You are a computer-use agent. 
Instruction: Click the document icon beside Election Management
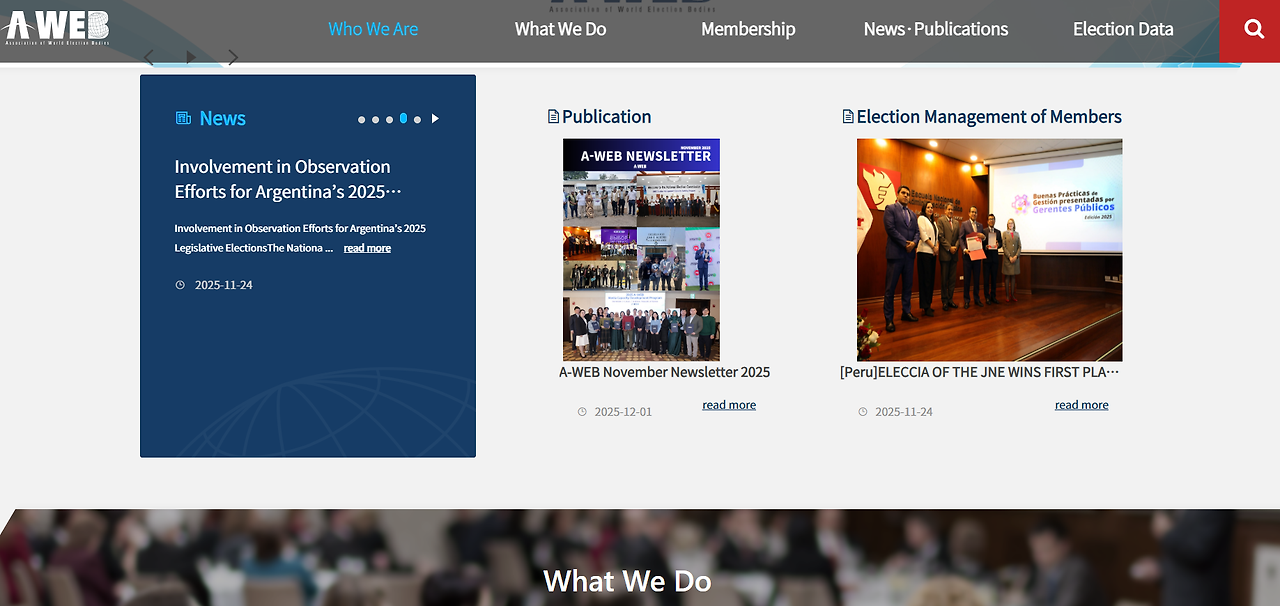click(848, 117)
